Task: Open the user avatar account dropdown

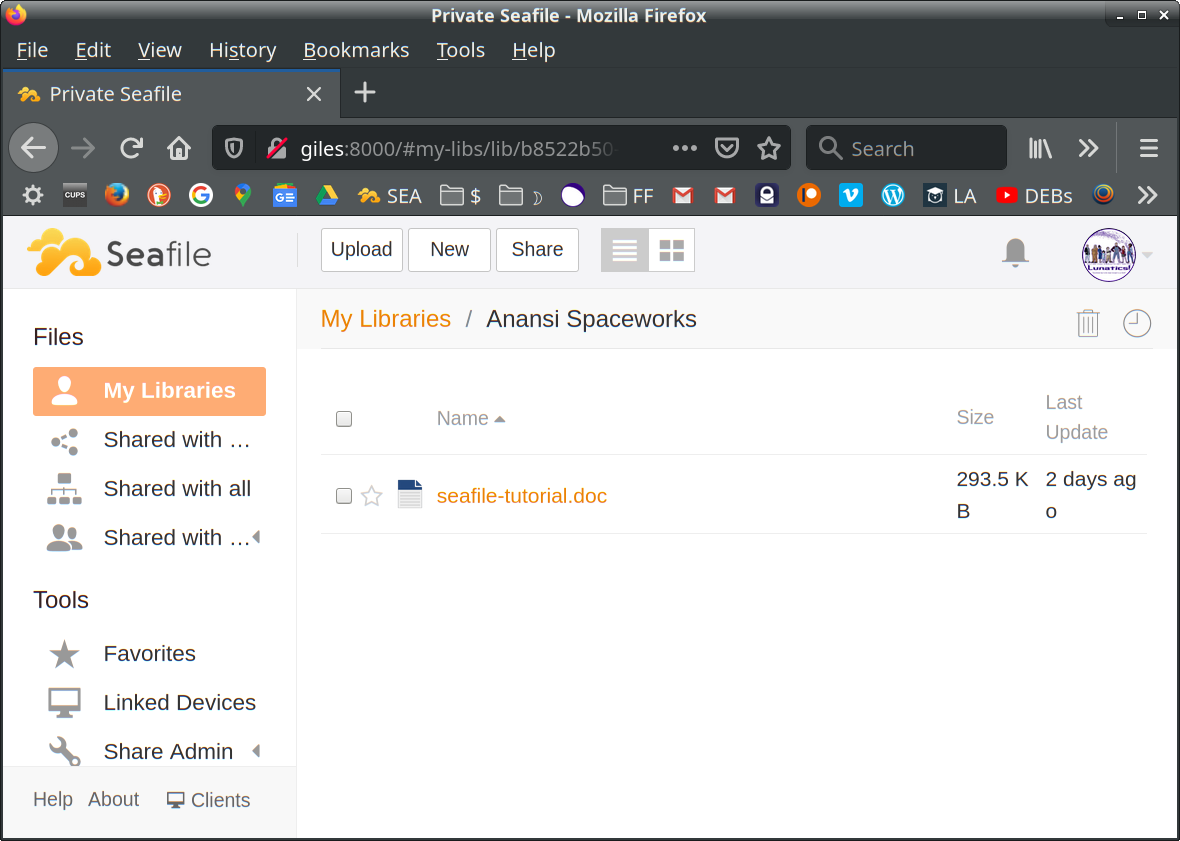Action: (x=1109, y=254)
